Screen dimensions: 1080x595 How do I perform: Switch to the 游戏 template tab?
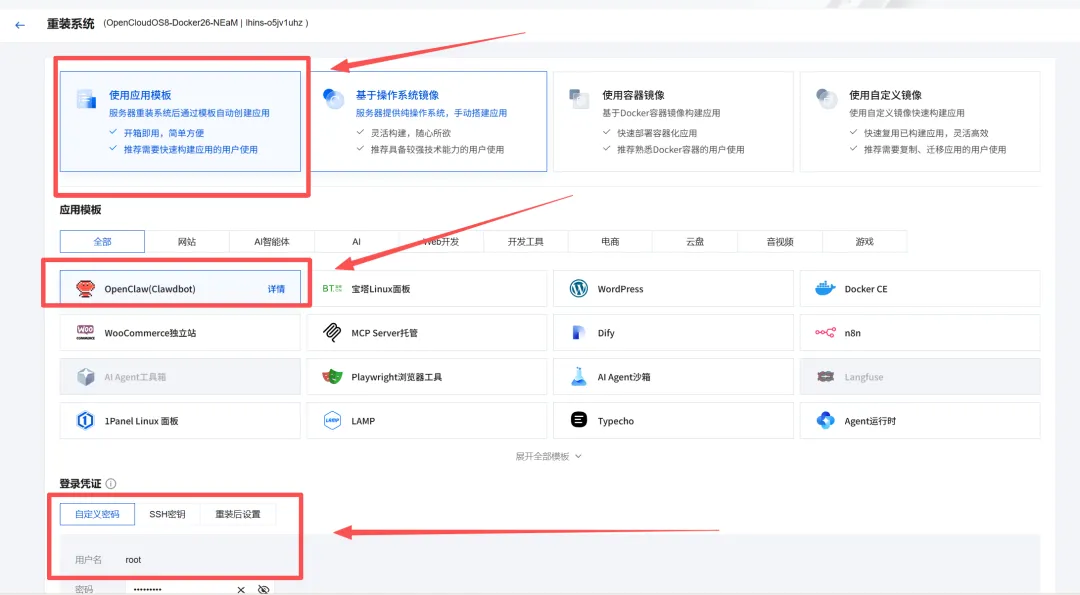tap(864, 242)
